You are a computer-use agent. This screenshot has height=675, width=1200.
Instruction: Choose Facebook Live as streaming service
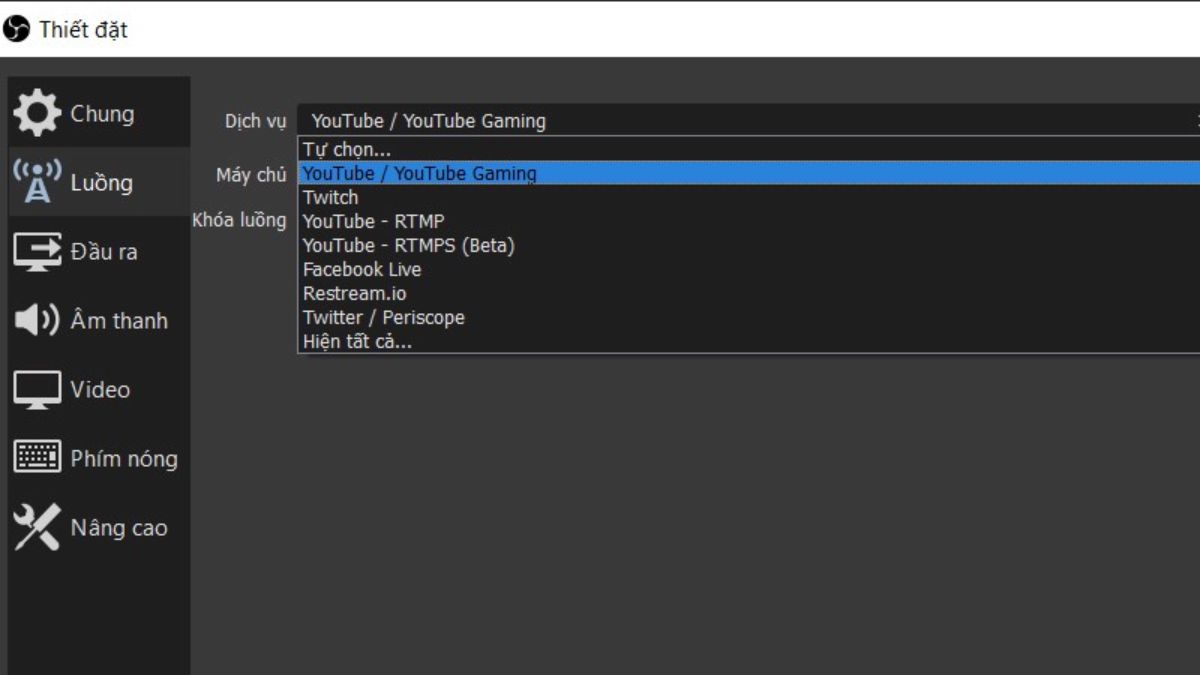362,269
